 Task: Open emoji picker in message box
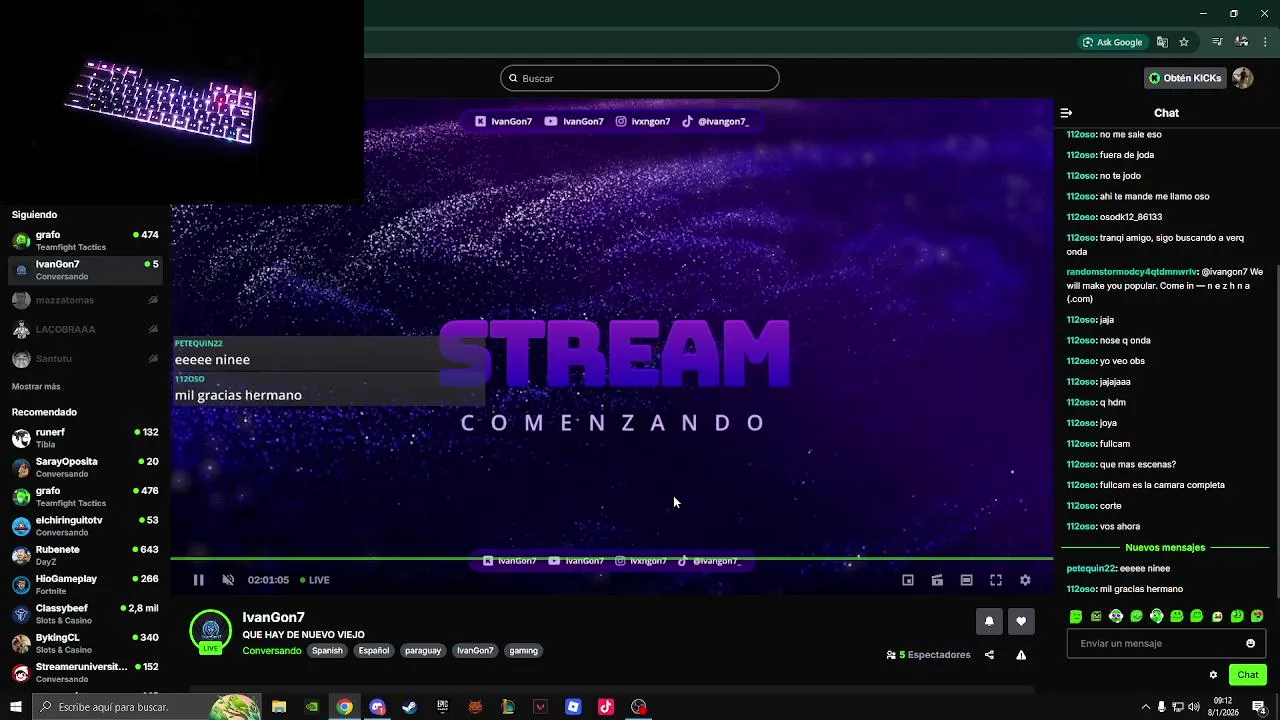tap(1250, 644)
